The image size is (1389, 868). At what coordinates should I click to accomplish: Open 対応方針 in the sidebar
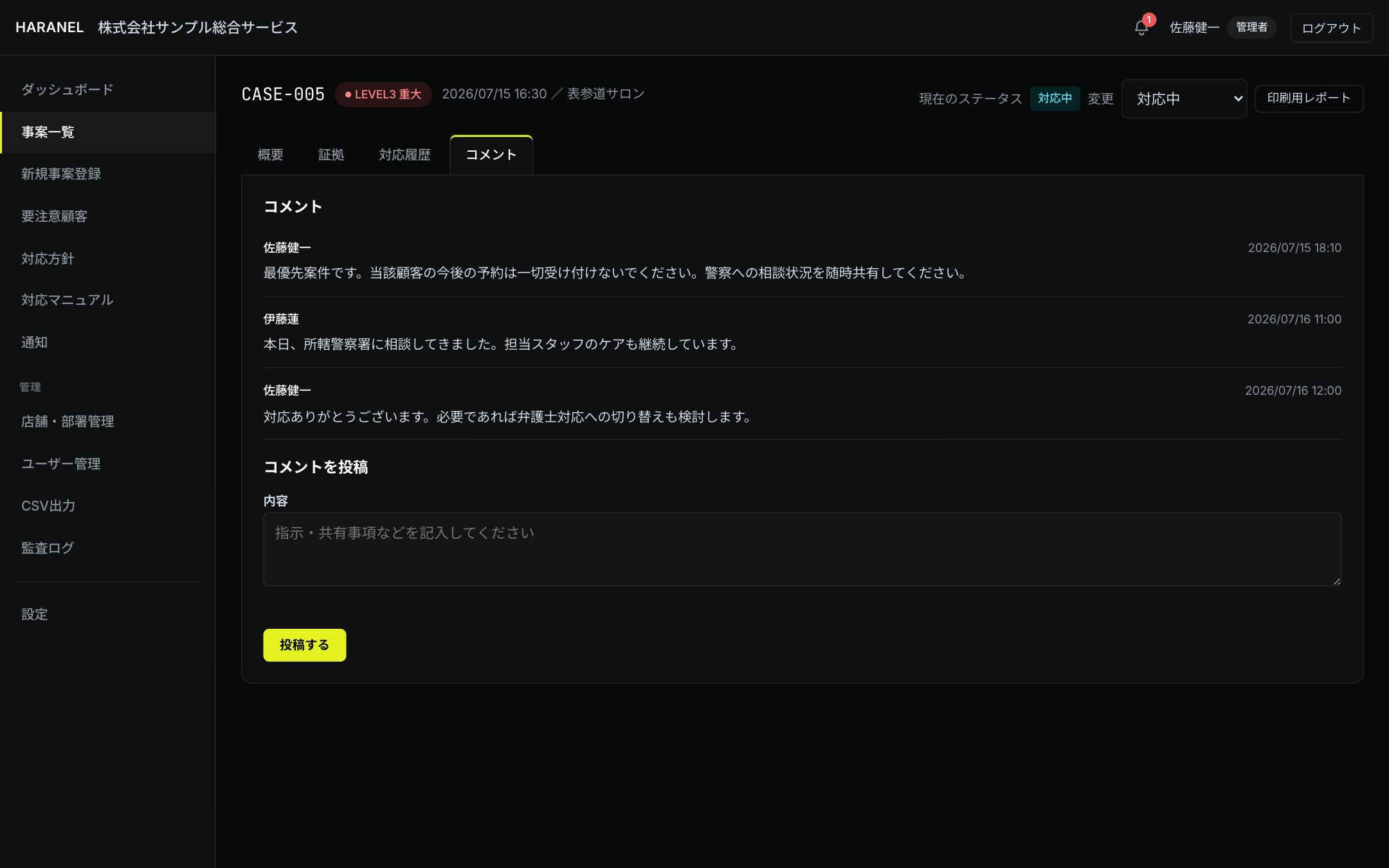click(107, 259)
